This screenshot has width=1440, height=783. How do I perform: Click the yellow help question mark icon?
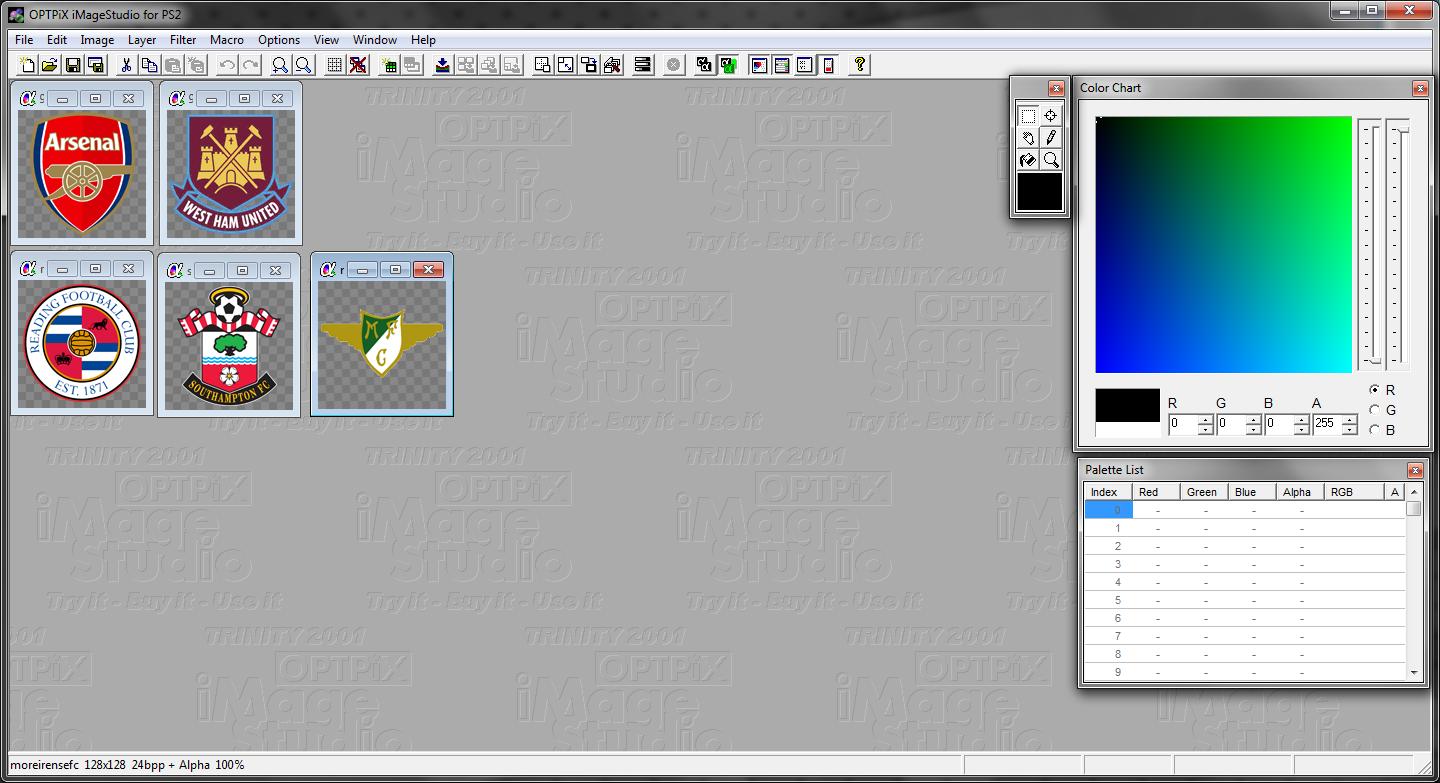[859, 65]
